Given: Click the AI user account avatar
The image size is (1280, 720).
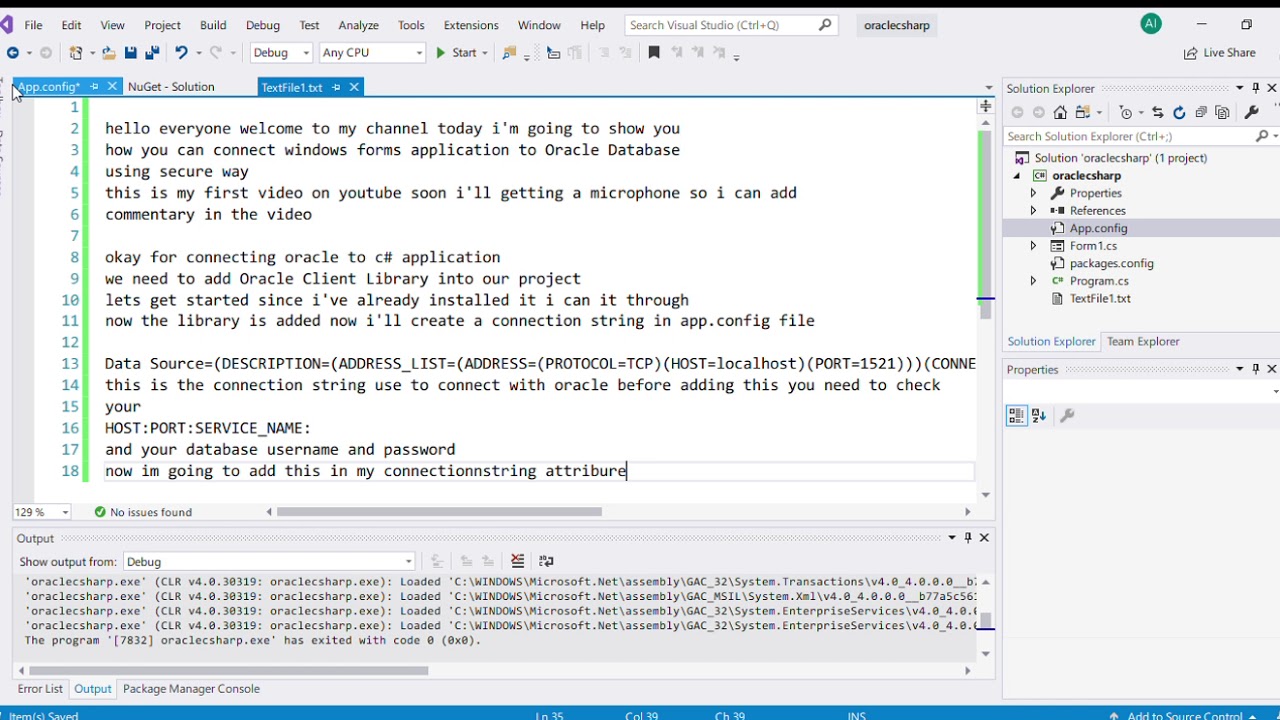Looking at the screenshot, I should coord(1151,24).
